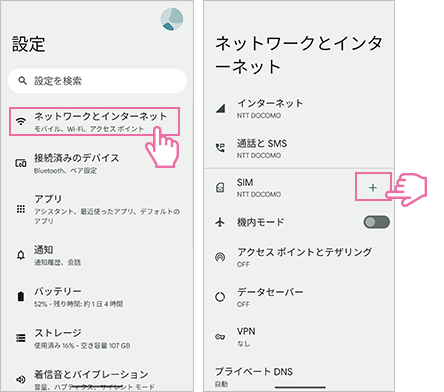This screenshot has width=444, height=392.
Task: Open SIM NTT DOCOMO entry
Action: click(280, 188)
